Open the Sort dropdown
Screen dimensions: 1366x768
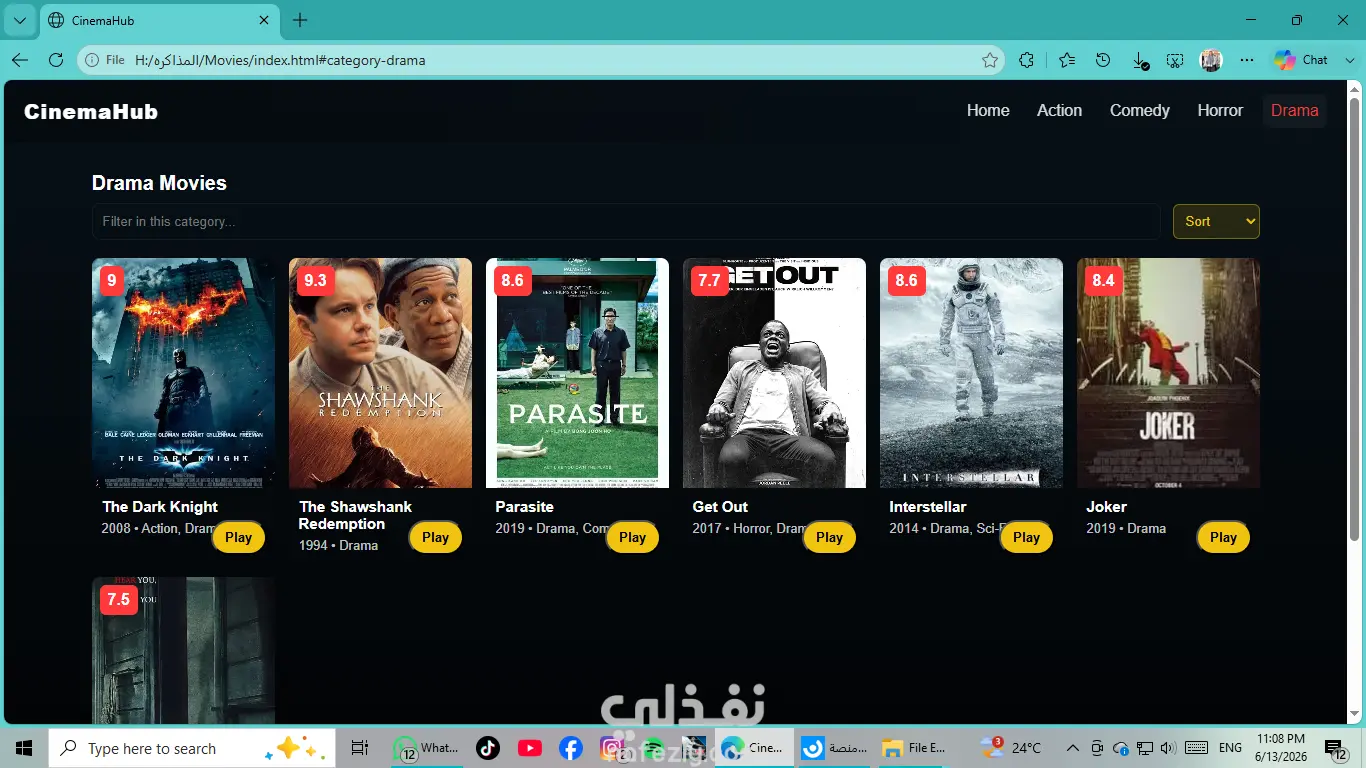click(x=1216, y=221)
